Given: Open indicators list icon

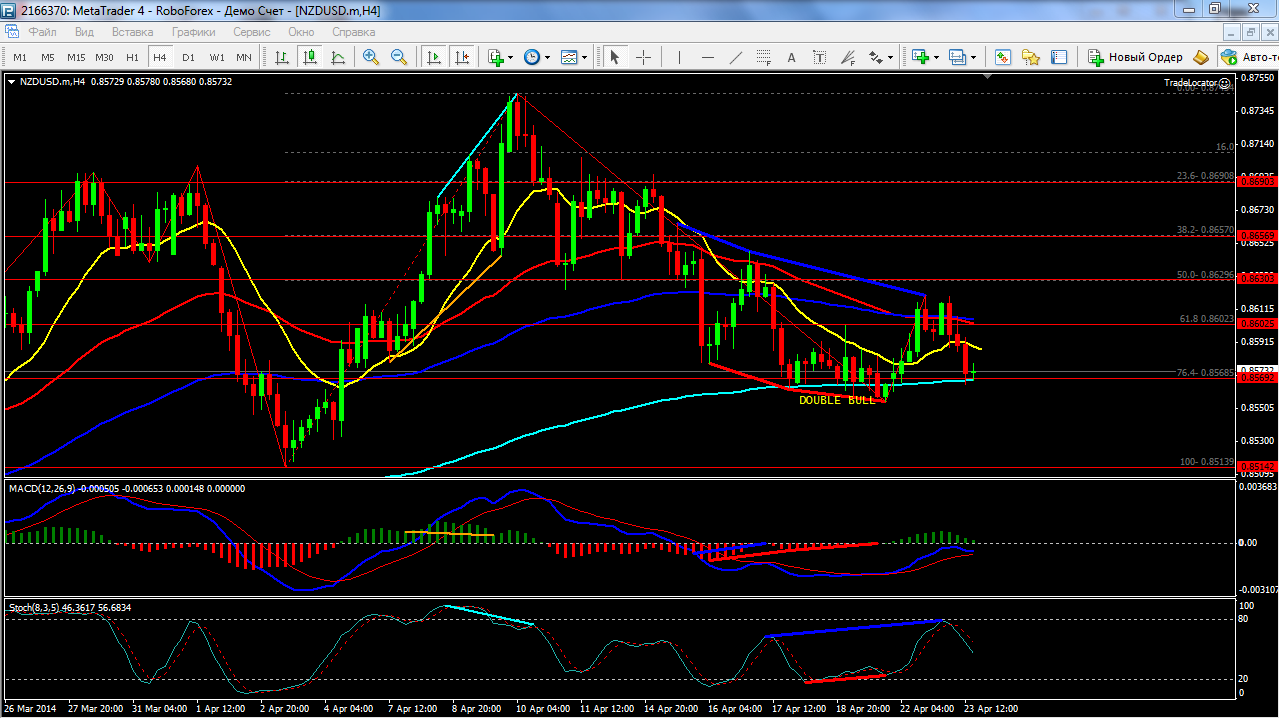Looking at the screenshot, I should point(496,57).
